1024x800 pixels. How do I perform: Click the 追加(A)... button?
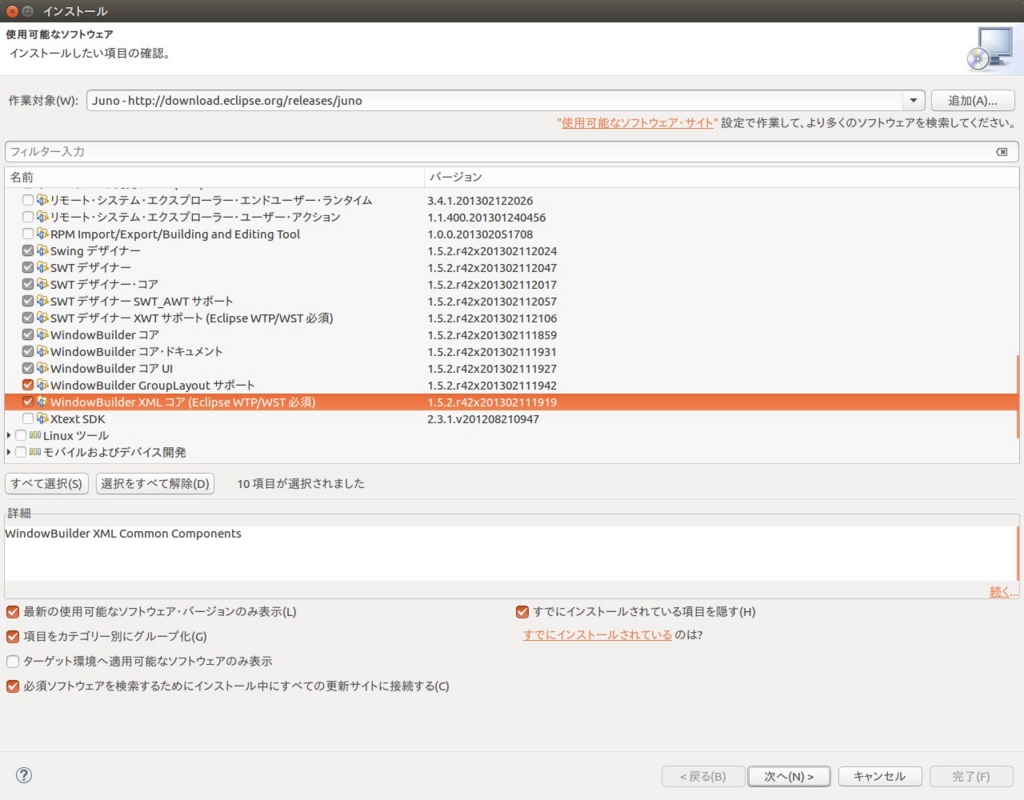click(x=972, y=101)
